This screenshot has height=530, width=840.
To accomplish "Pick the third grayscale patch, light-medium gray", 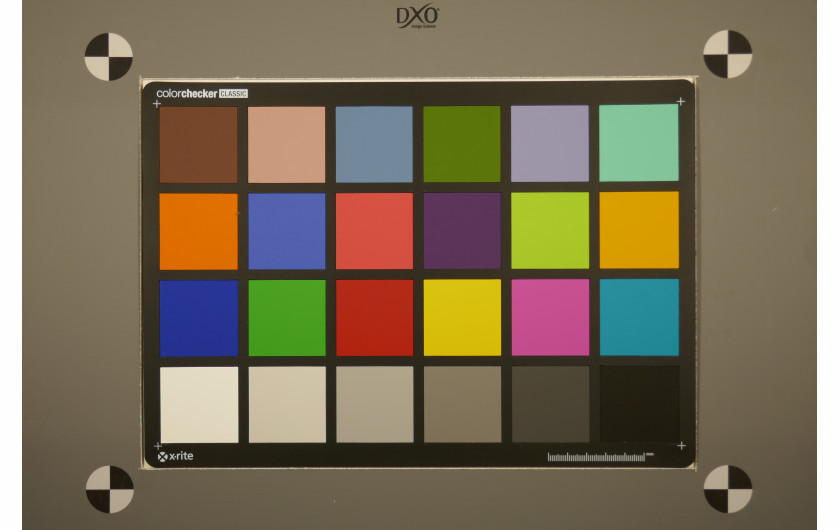I will 375,405.
